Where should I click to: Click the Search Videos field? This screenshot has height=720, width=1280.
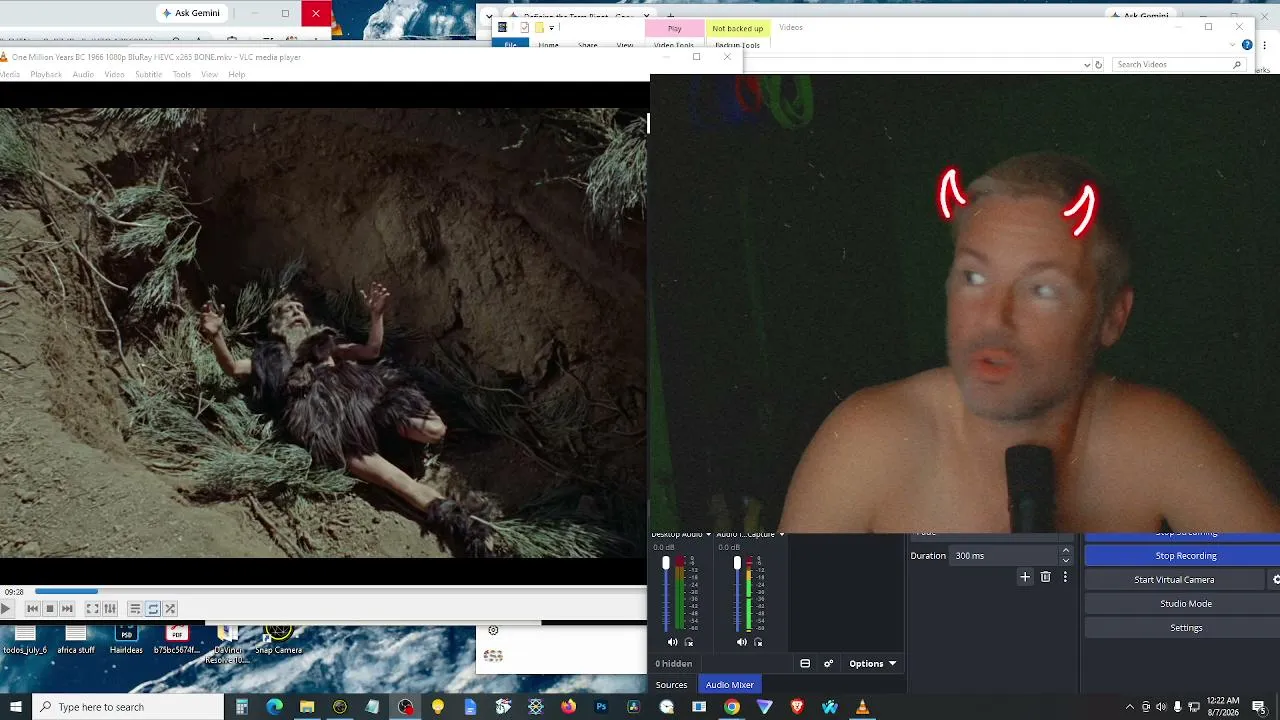(x=1178, y=65)
